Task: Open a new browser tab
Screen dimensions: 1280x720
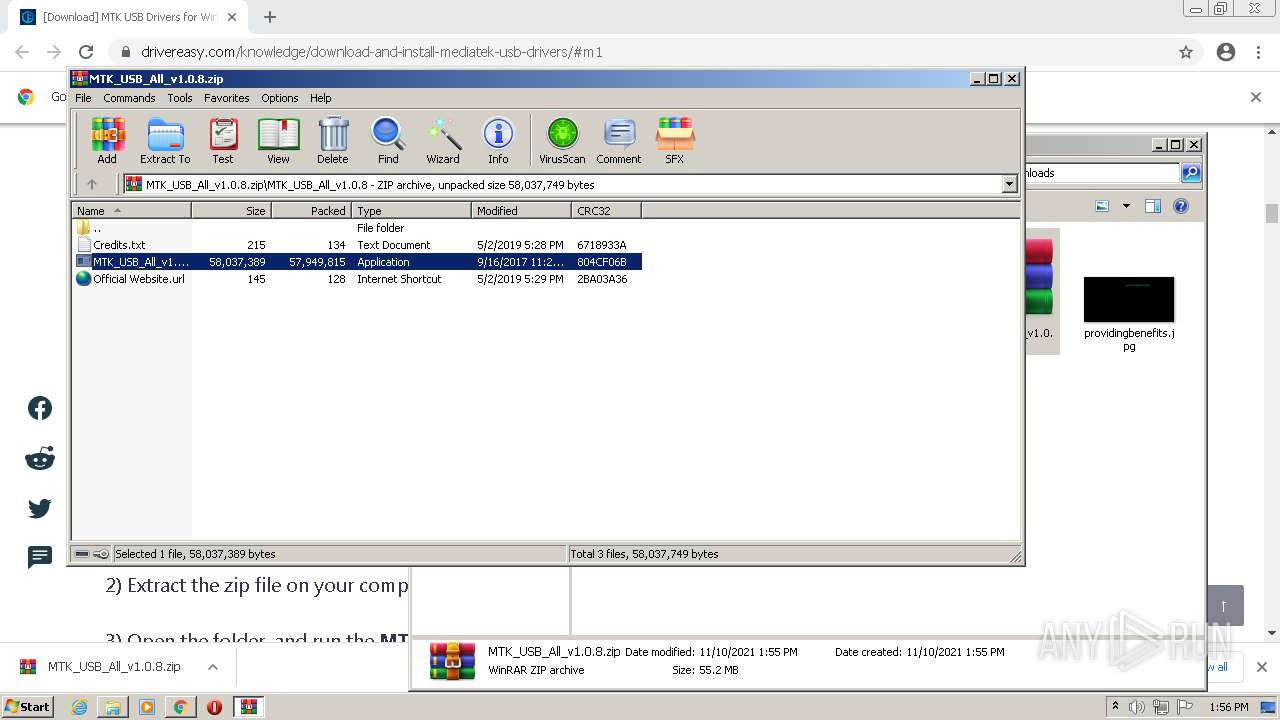Action: pos(270,17)
